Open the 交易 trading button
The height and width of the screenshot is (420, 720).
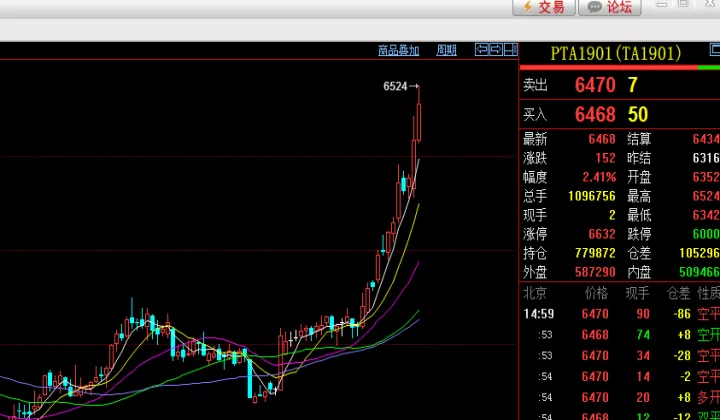click(544, 7)
